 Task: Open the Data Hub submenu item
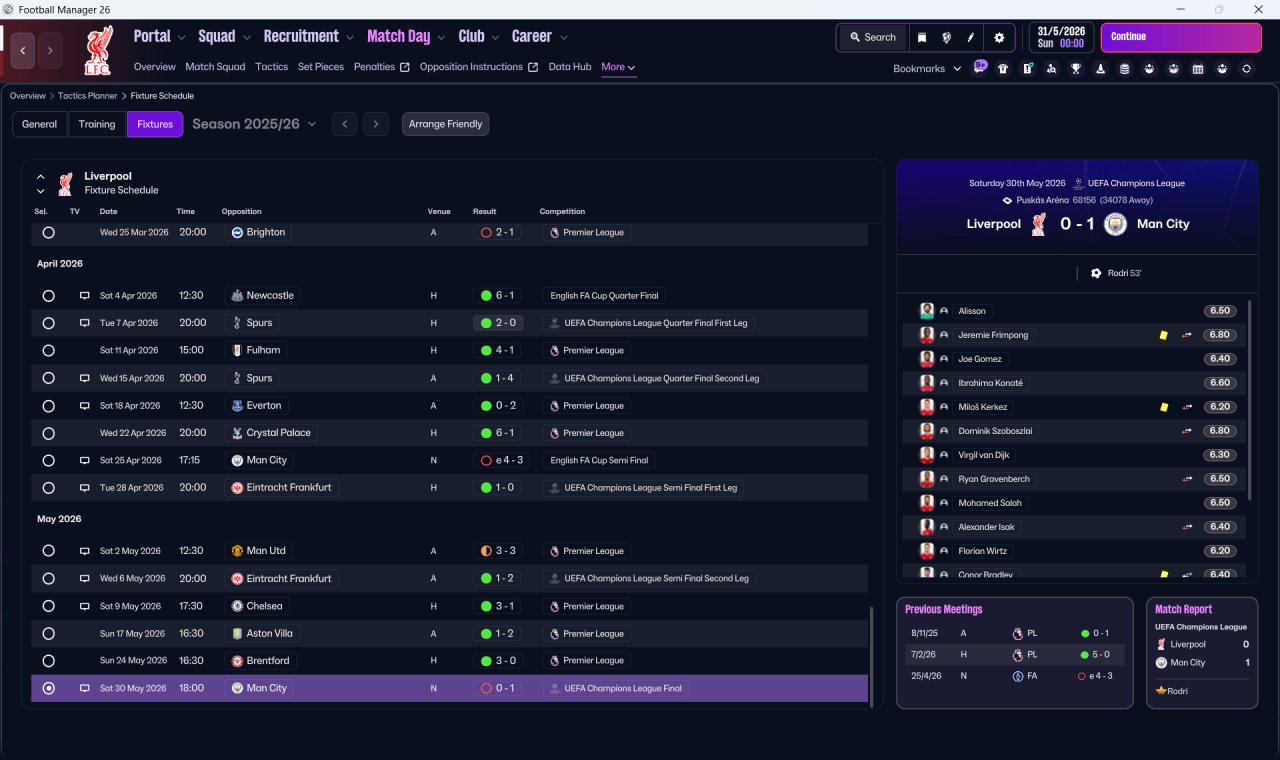click(x=570, y=67)
